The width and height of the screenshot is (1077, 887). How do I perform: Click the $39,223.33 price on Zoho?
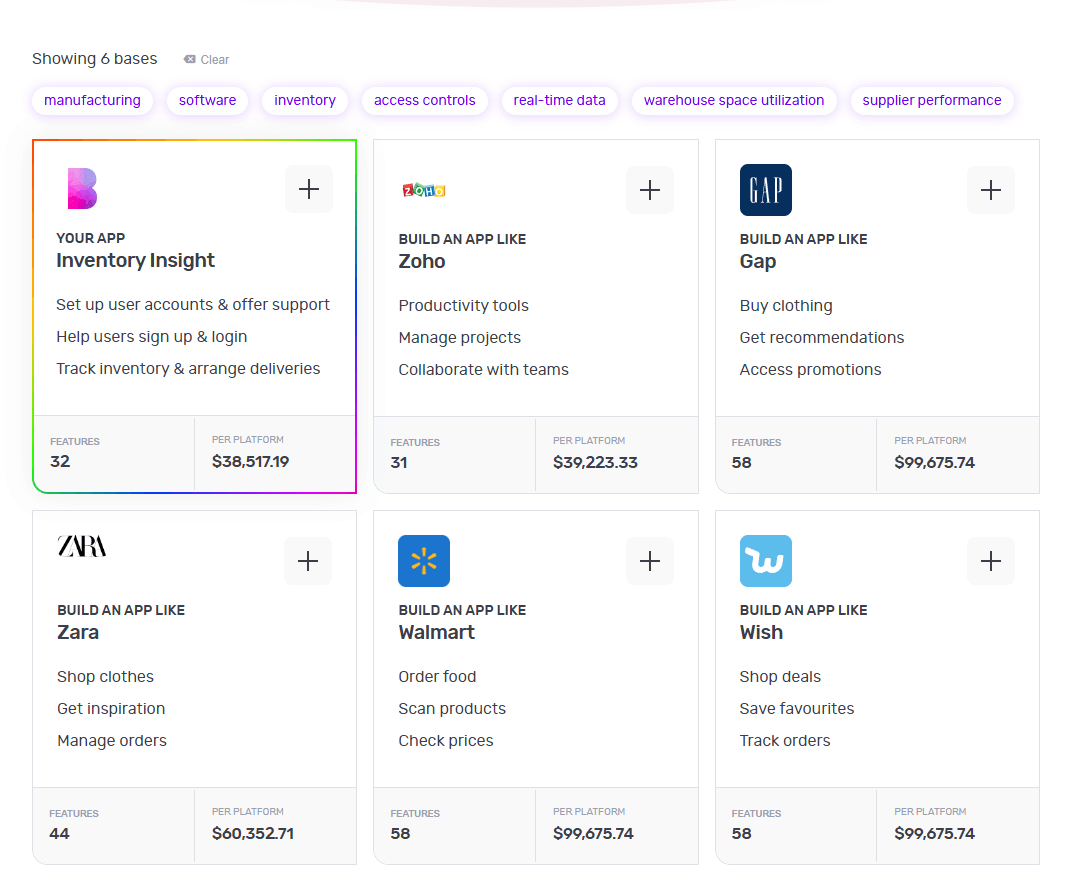click(x=595, y=462)
